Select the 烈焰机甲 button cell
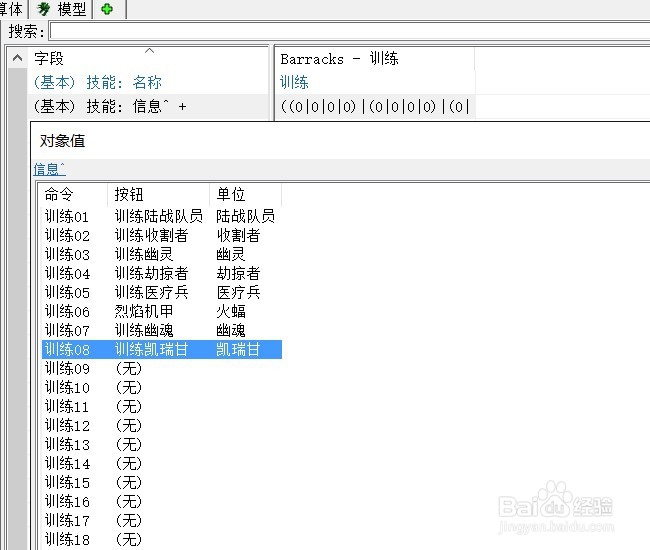650x550 pixels. 144,312
